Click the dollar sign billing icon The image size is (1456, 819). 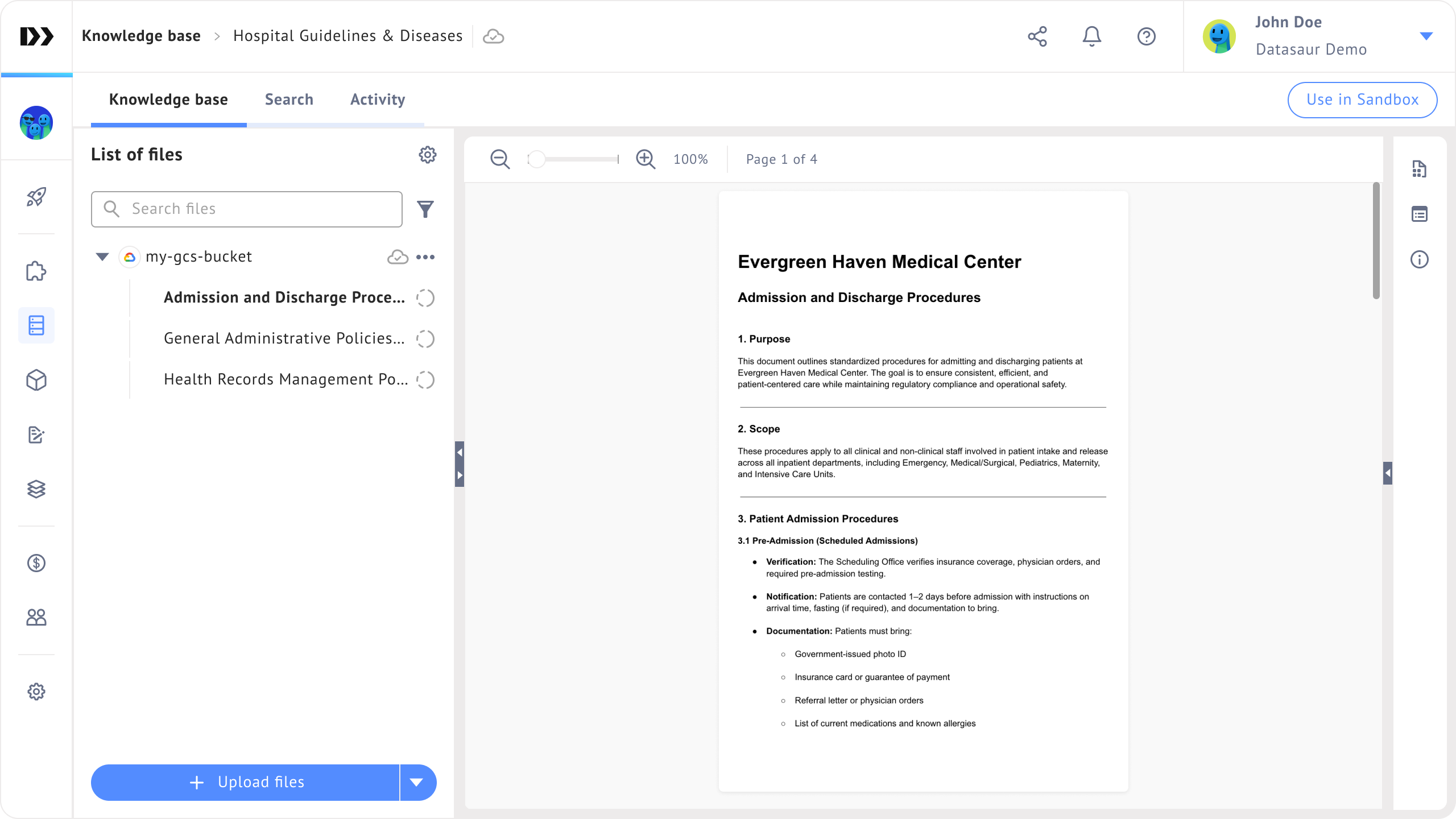36,563
